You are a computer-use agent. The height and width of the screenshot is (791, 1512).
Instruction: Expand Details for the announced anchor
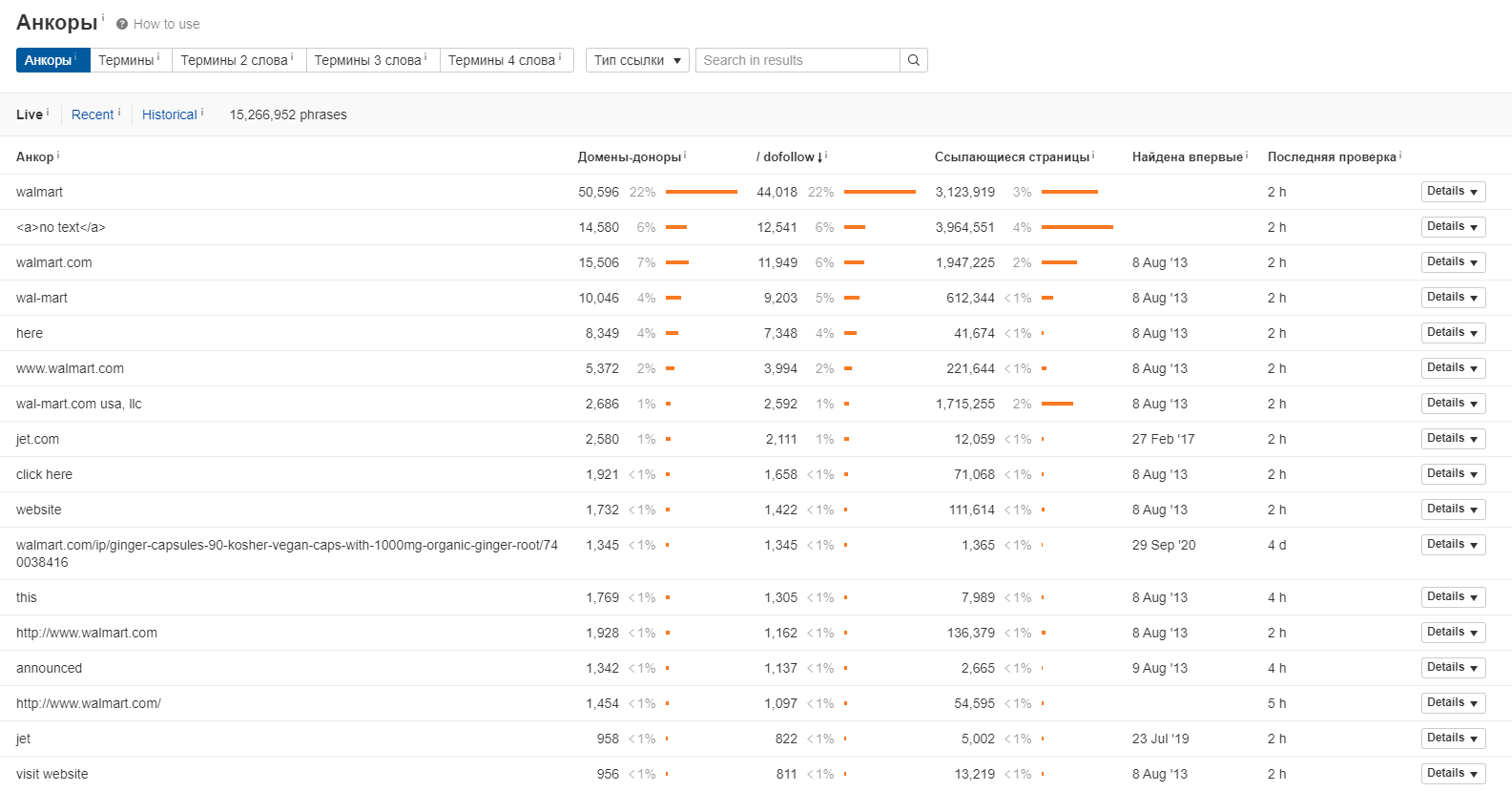pyautogui.click(x=1452, y=668)
